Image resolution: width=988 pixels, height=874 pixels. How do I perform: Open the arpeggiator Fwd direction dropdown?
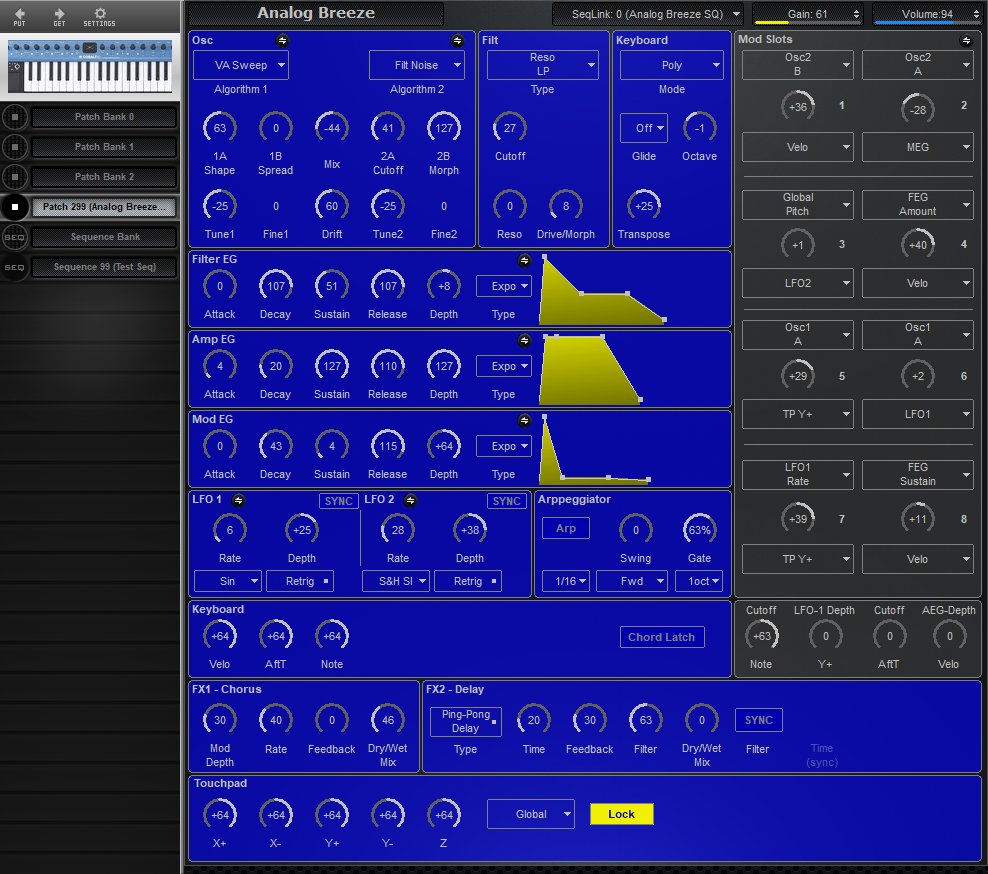632,581
